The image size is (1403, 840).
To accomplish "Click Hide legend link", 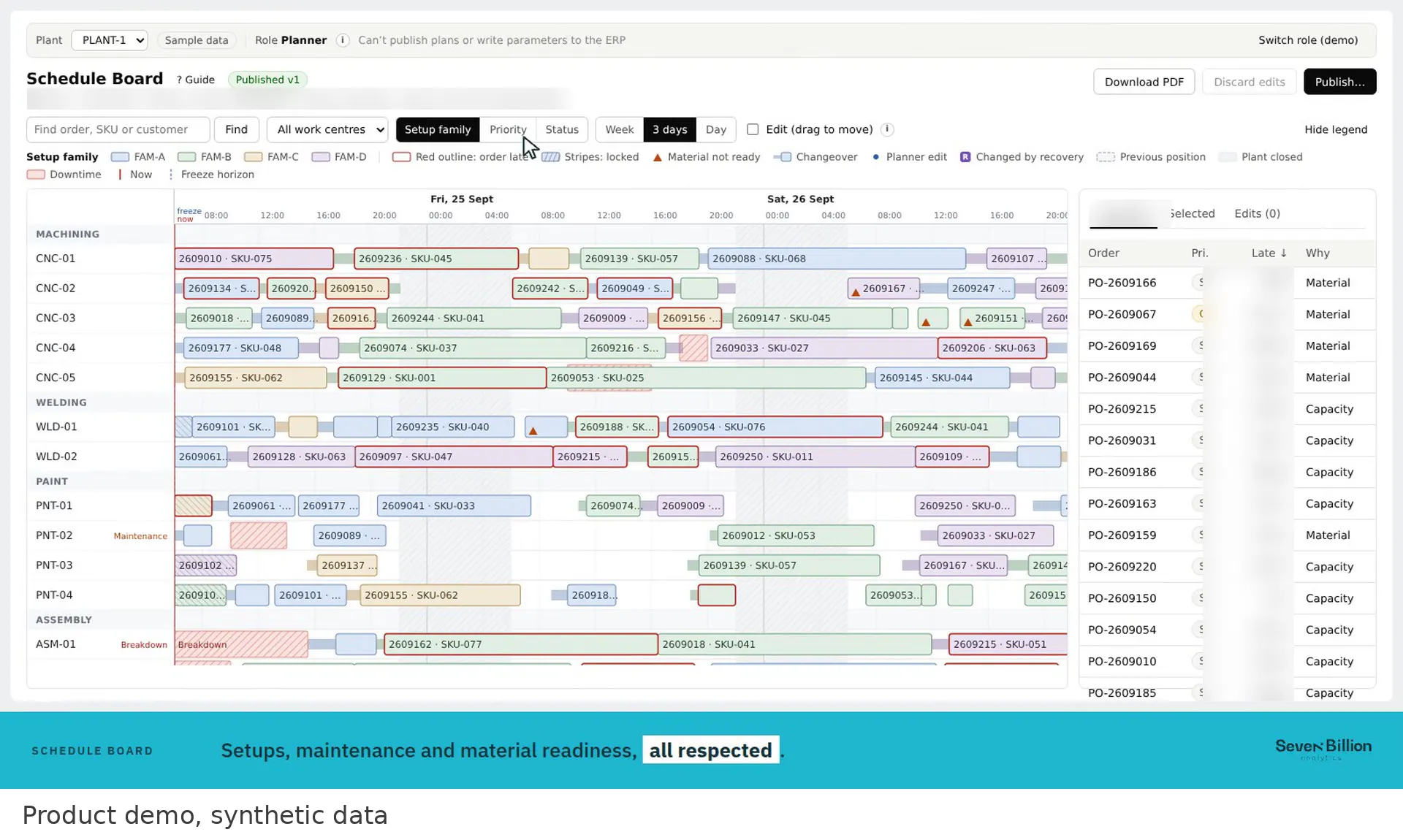I will [x=1336, y=129].
